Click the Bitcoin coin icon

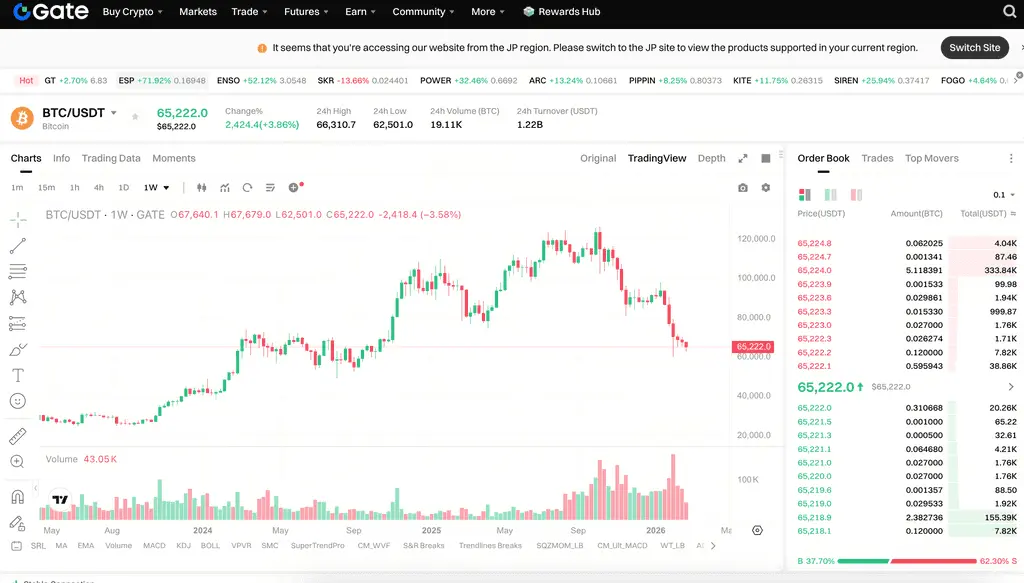pos(22,118)
